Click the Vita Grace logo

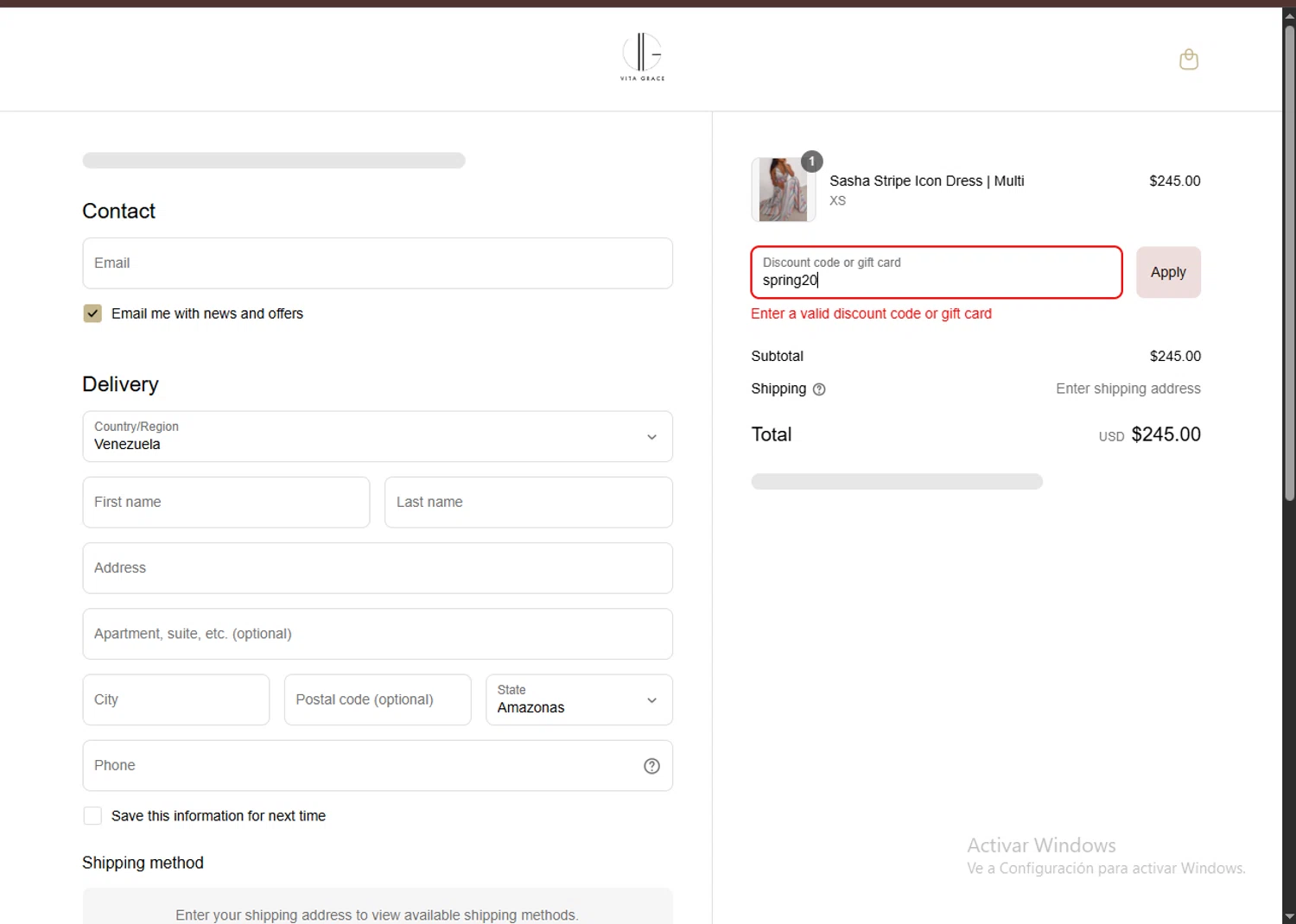642,57
